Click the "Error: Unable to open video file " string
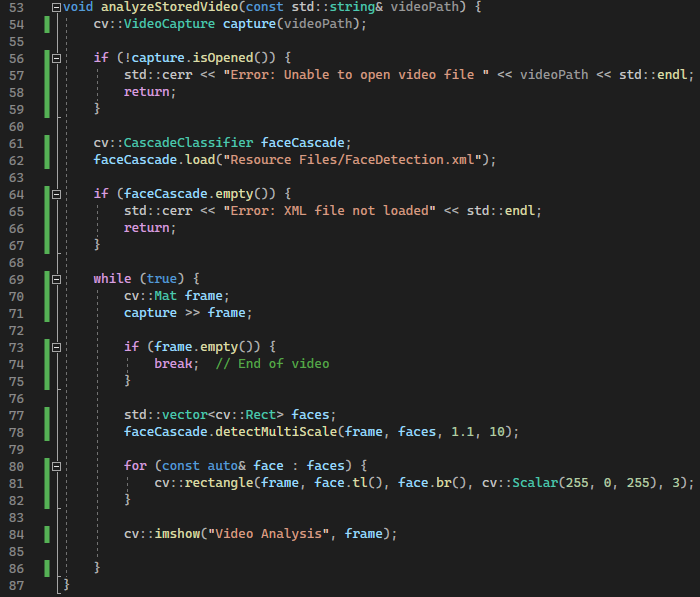Screen dimensions: 700x597 [x=356, y=75]
